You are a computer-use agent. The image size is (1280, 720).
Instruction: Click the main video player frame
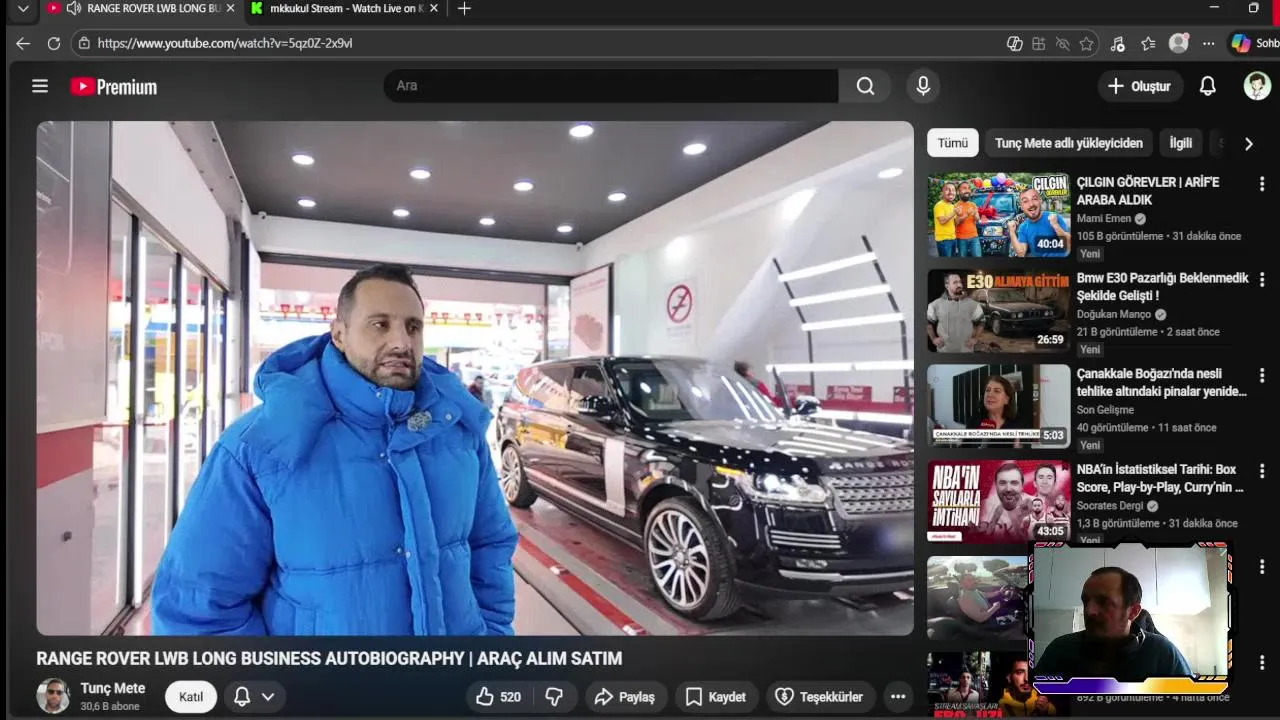coord(475,378)
